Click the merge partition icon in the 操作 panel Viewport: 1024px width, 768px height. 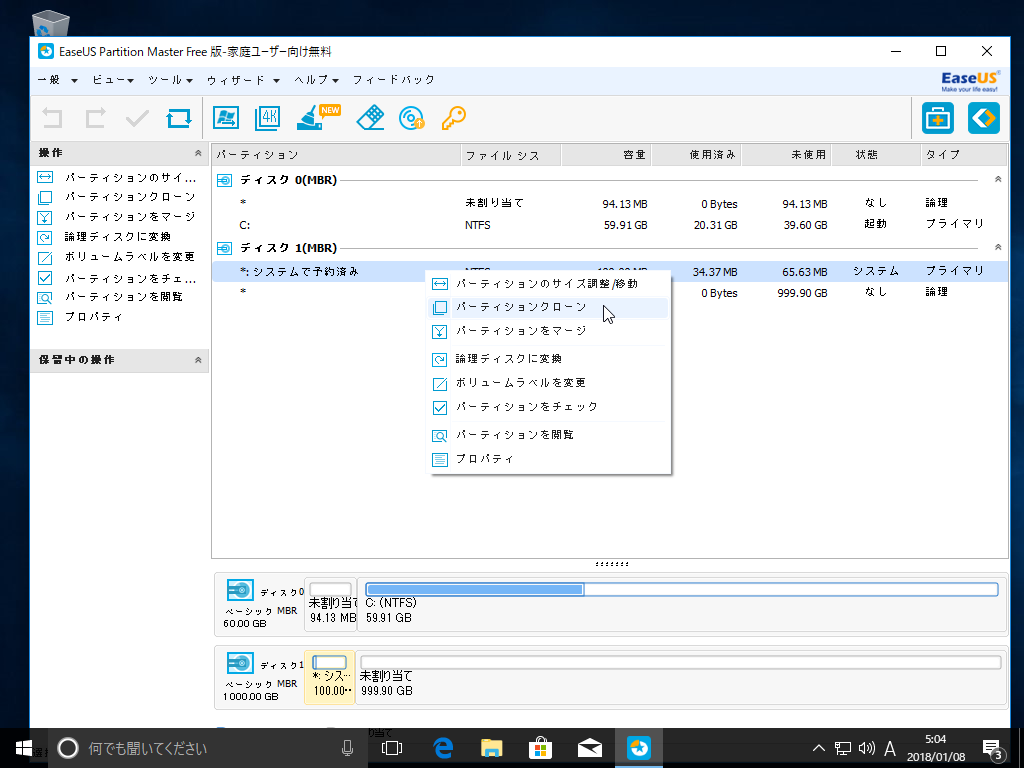tap(45, 217)
